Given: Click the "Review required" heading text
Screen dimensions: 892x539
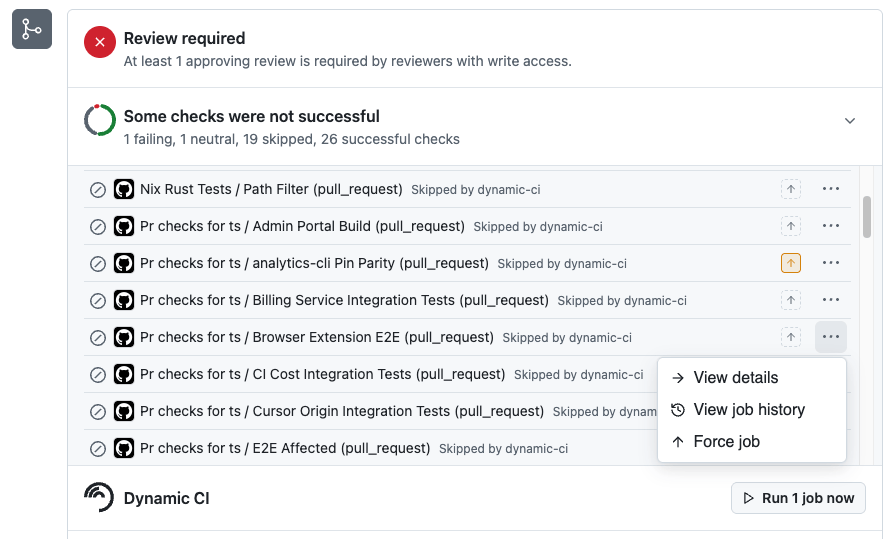Looking at the screenshot, I should (x=184, y=38).
